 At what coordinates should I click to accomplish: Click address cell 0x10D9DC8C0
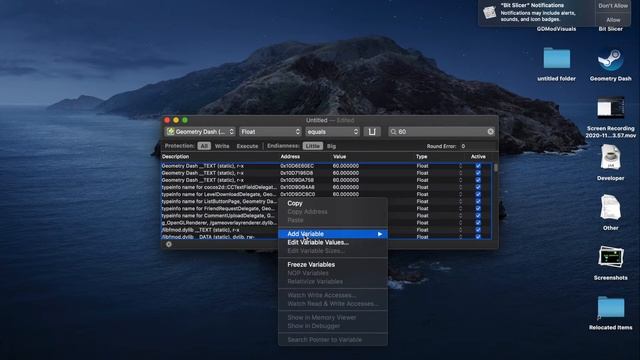tap(297, 194)
